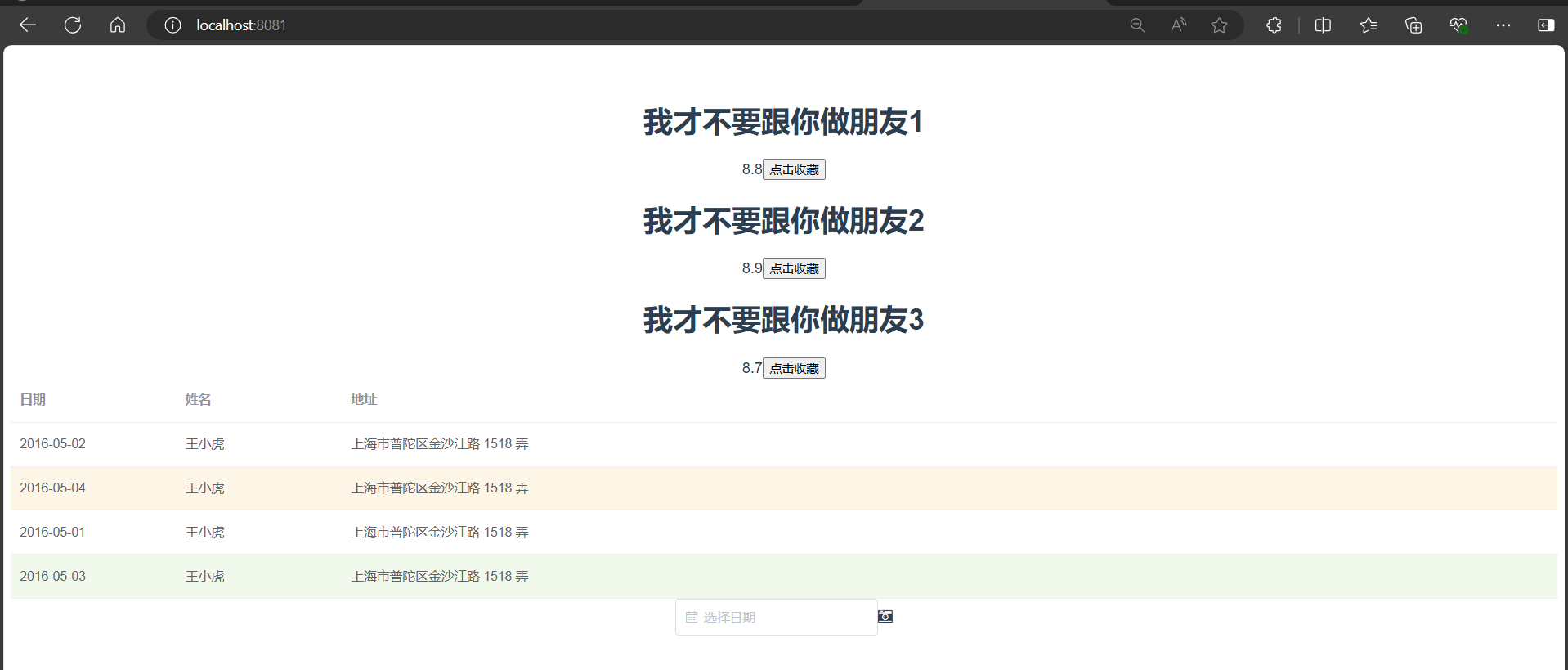
Task: Select the 2016-05-01 date cell
Action: (52, 533)
